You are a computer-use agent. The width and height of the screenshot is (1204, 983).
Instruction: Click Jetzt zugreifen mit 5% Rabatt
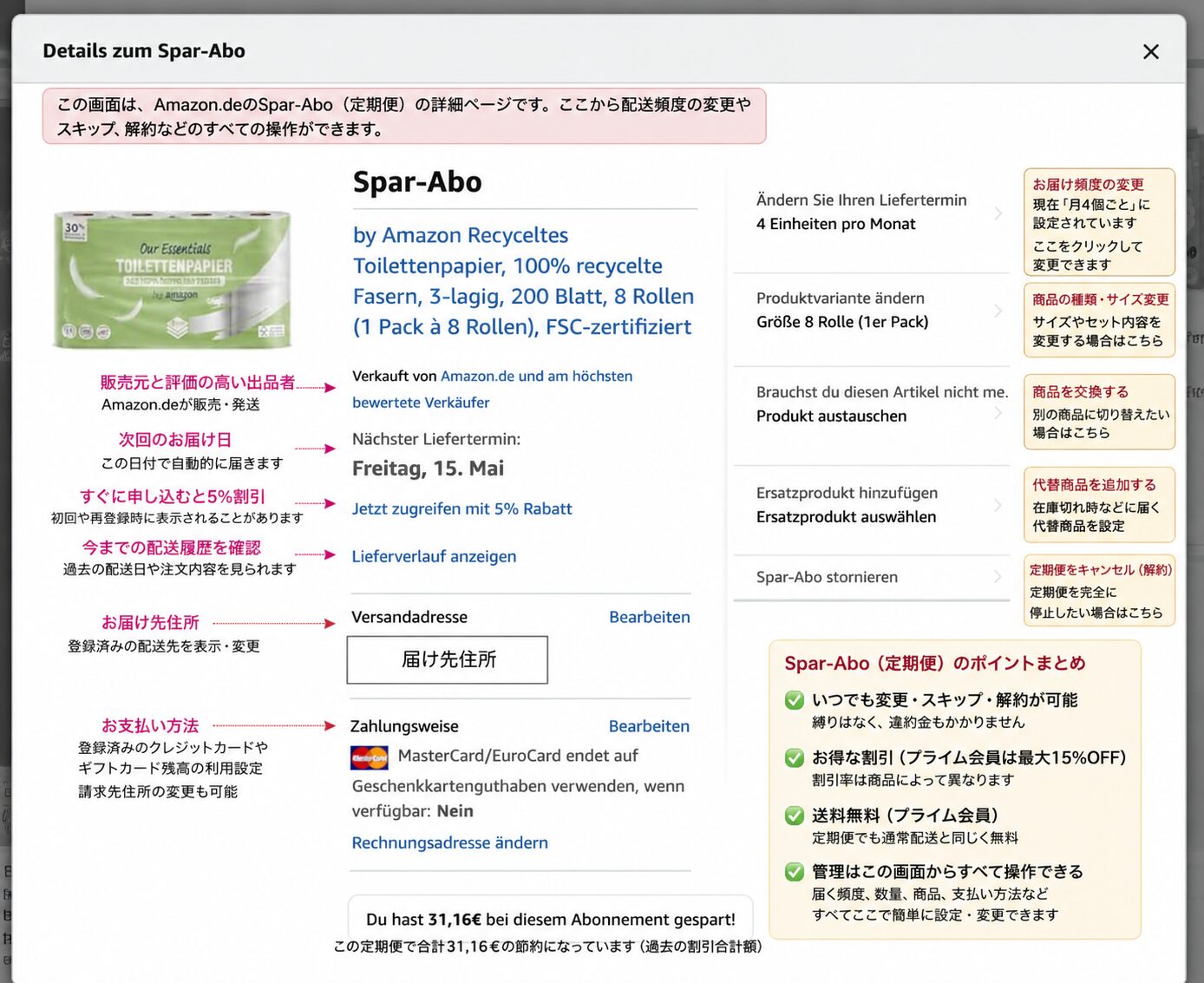461,508
